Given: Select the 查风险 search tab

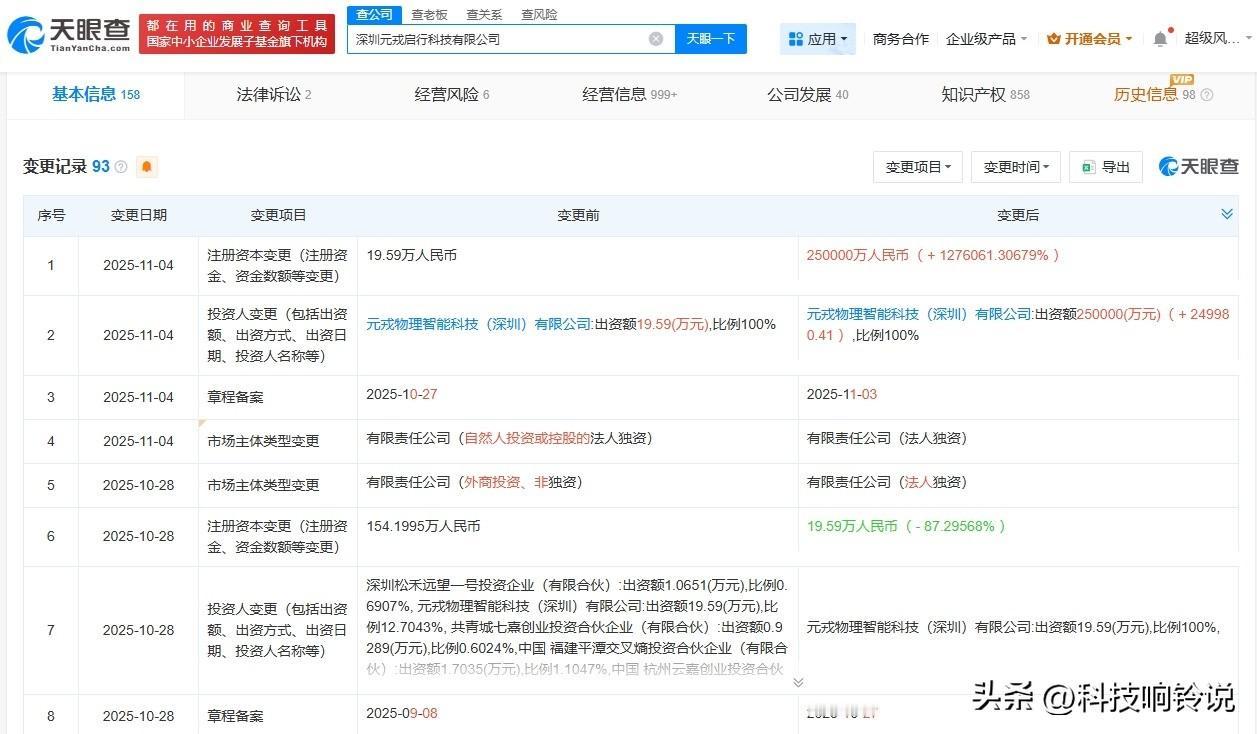Looking at the screenshot, I should [x=539, y=14].
